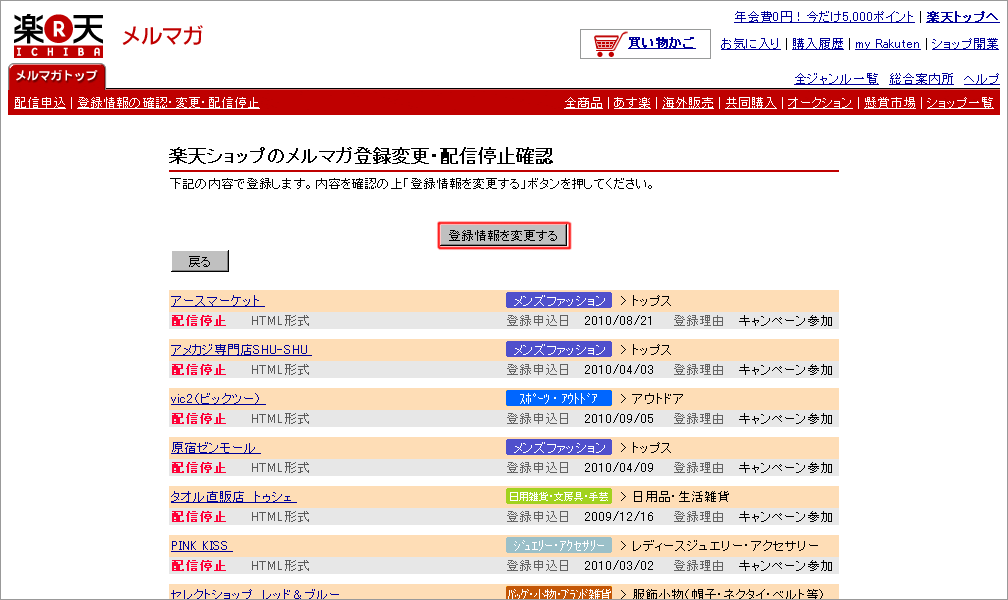
Task: Click the date 2010/04/09
Action: click(618, 468)
